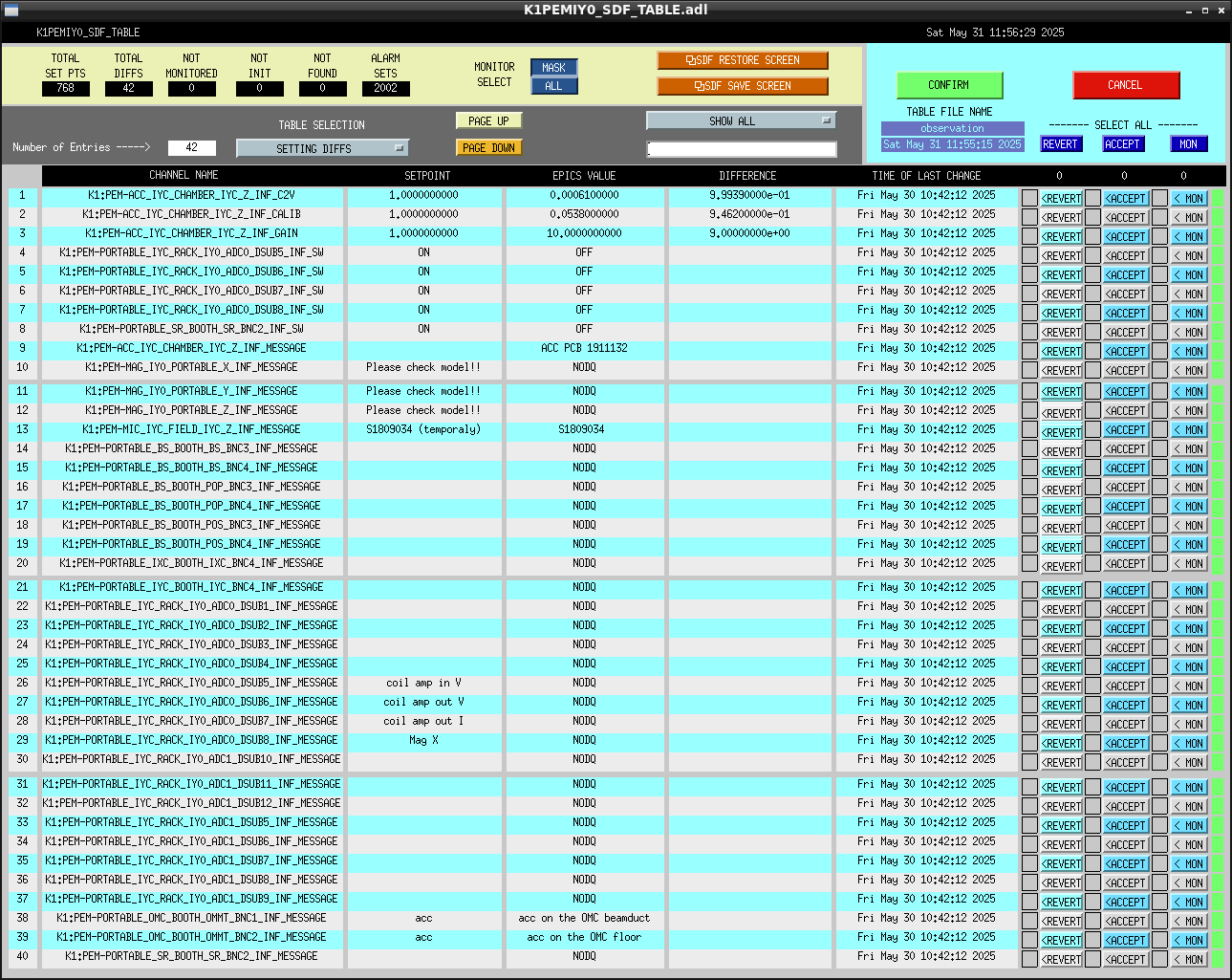
Task: Toggle MON for row 10 PORTABLE_X_INF_MESSAGE
Action: pyautogui.click(x=1189, y=371)
